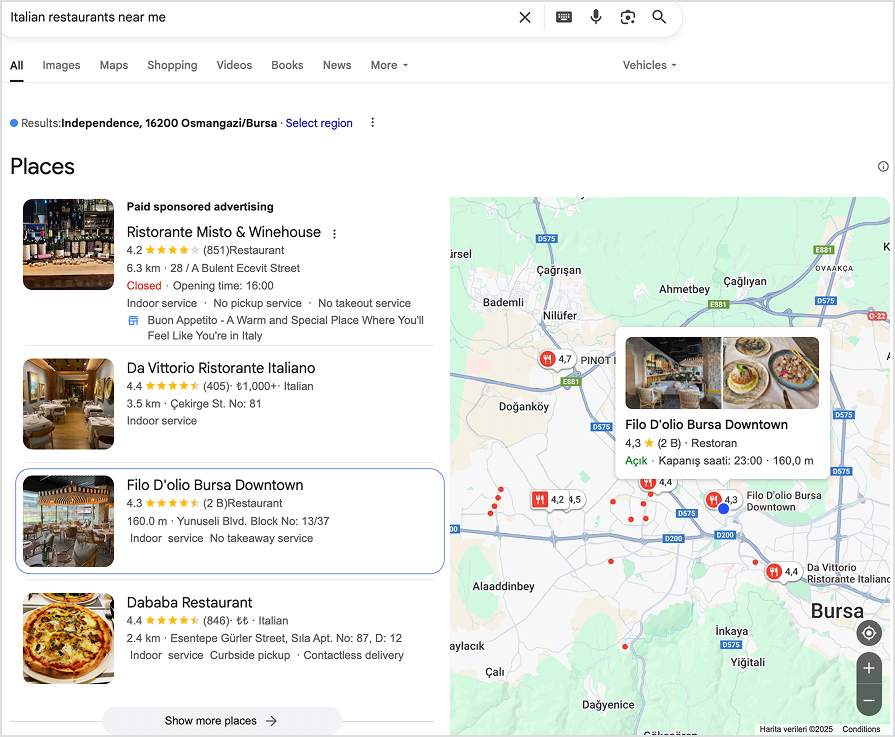The height and width of the screenshot is (737, 895).
Task: Open the Dababa Restaurant pizza thumbnail
Action: click(68, 638)
